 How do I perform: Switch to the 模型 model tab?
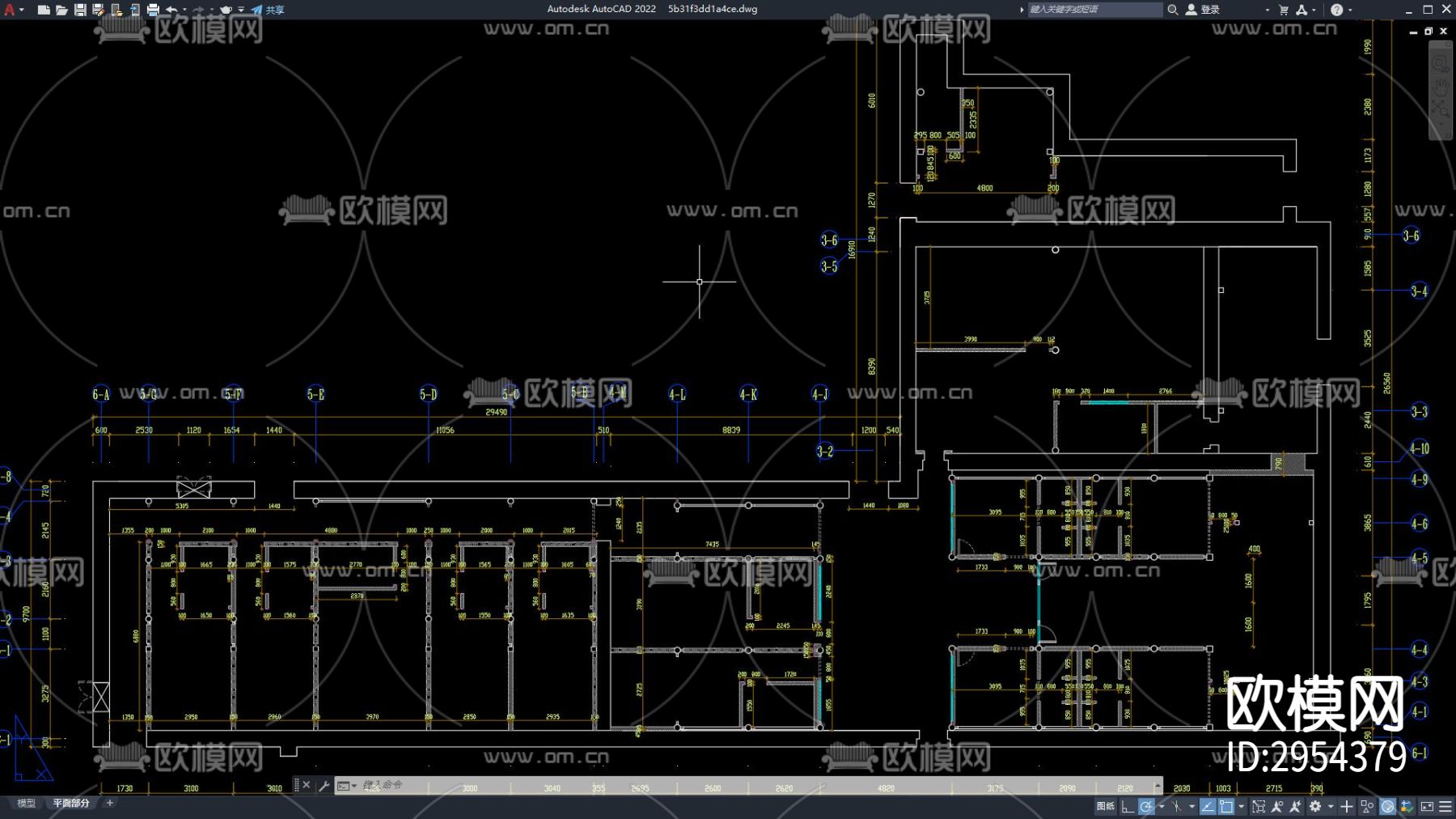tap(27, 804)
